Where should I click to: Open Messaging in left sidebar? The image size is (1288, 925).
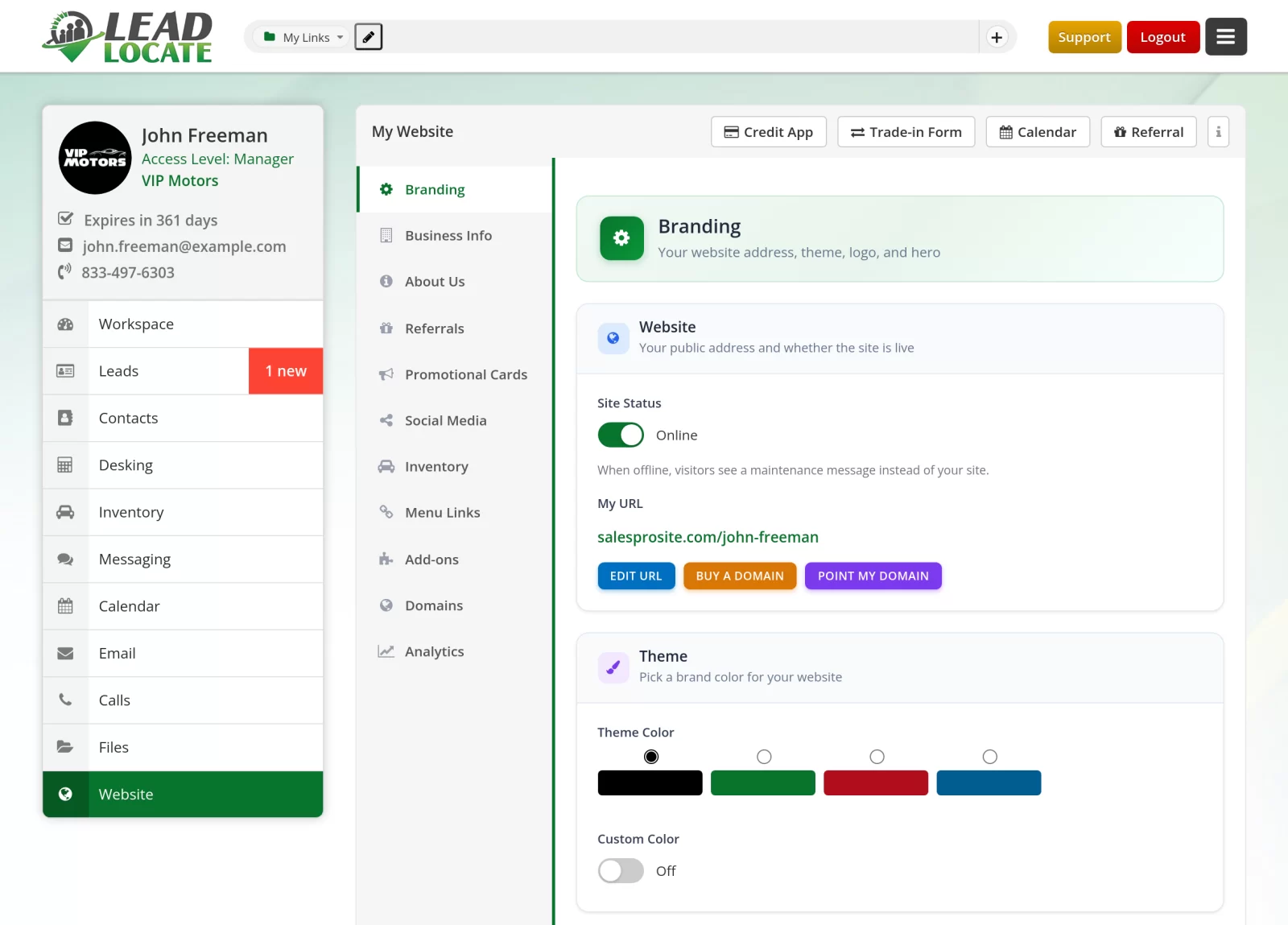coord(183,560)
